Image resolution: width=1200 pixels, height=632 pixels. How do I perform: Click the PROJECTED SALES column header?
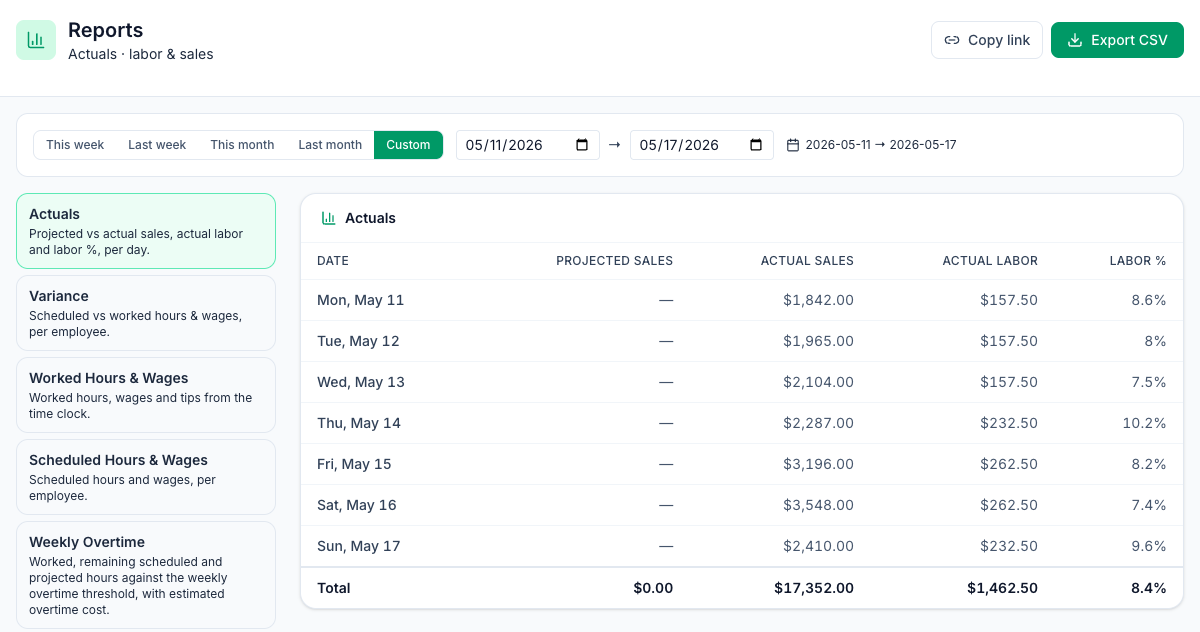pyautogui.click(x=614, y=261)
